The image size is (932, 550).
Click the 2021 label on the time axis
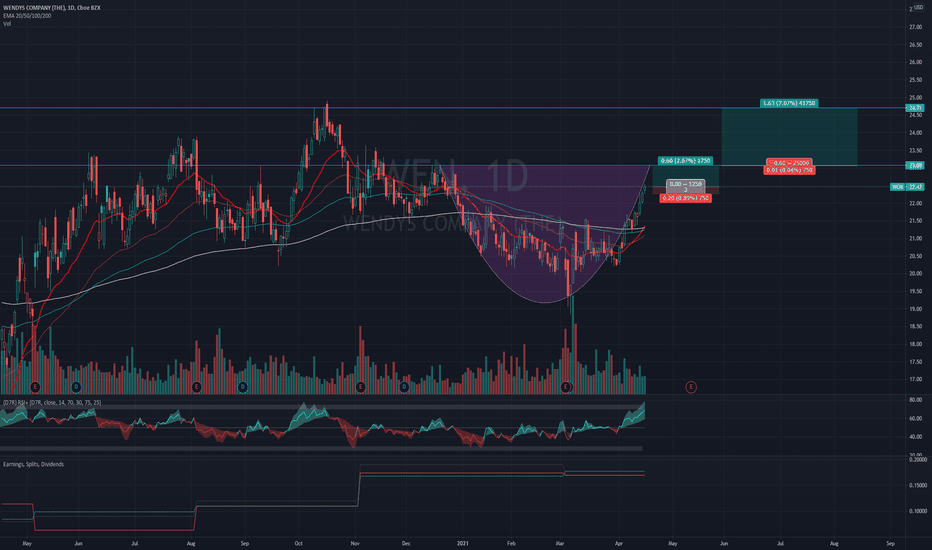[x=463, y=543]
